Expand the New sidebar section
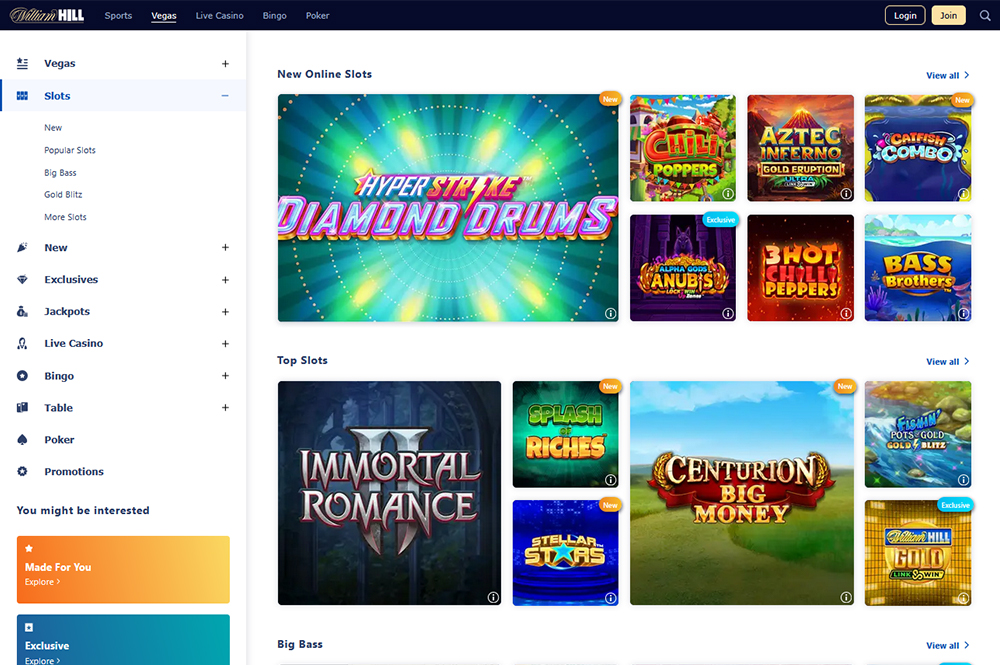The height and width of the screenshot is (665, 1000). [x=225, y=247]
